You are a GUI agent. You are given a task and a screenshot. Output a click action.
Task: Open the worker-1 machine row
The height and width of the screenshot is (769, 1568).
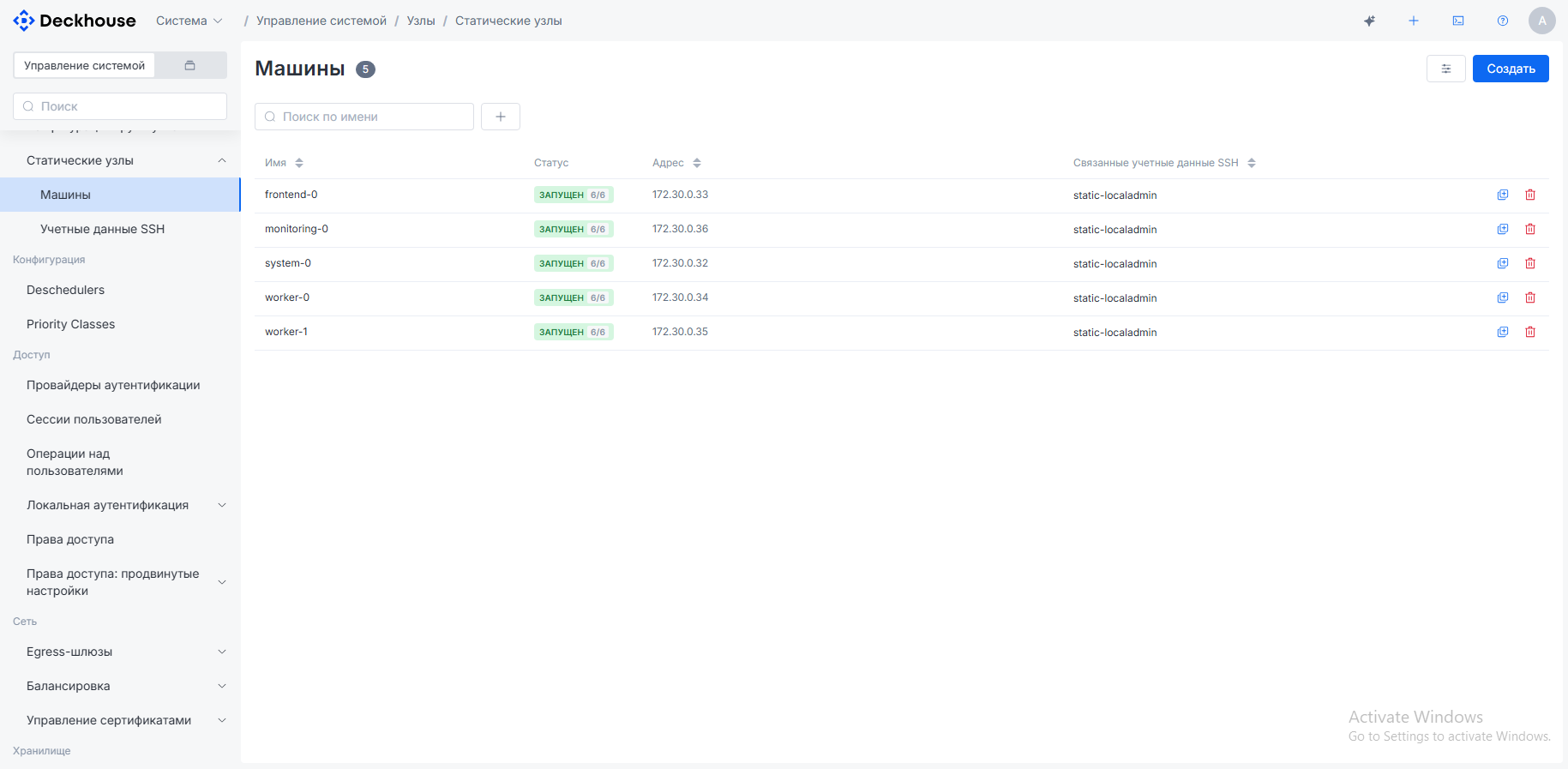point(902,333)
